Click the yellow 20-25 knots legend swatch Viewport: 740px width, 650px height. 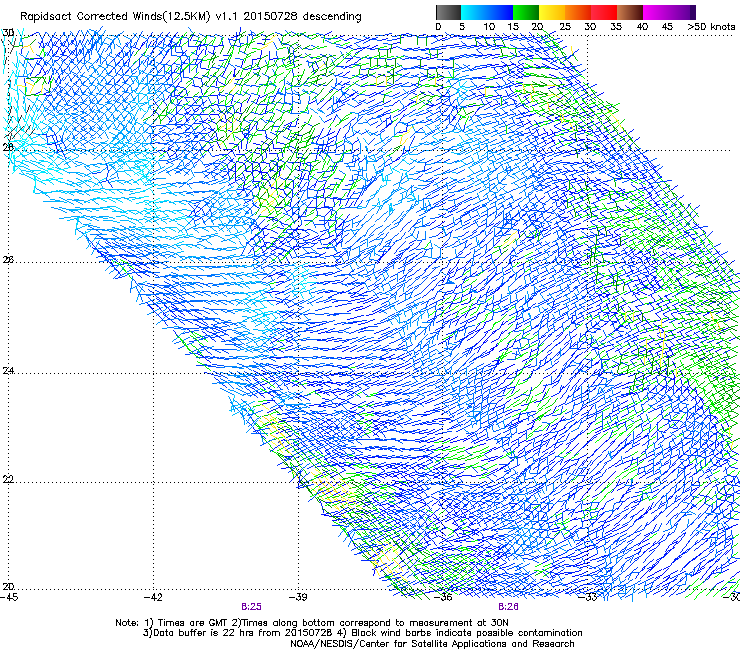552,12
